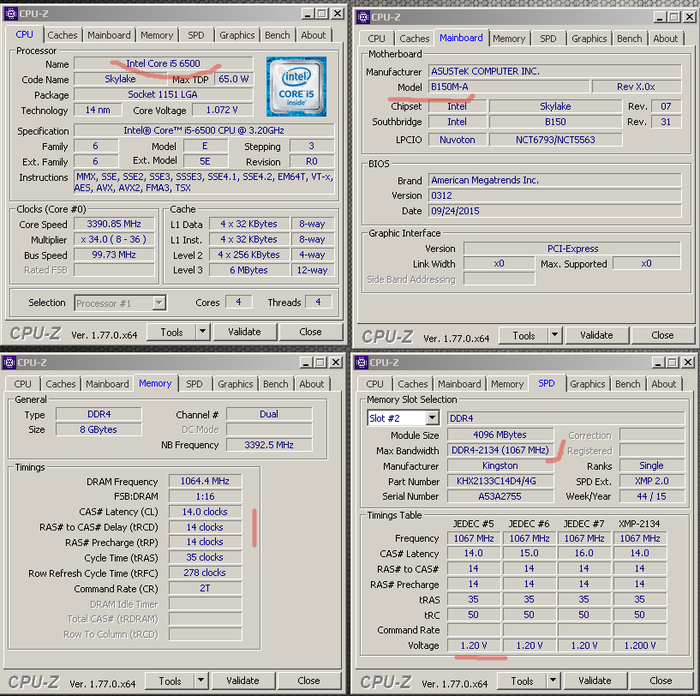Screen dimensions: 700x696
Task: Click the Max Bandwidth value DDR4-2134 (1067 MHz)
Action: click(500, 450)
